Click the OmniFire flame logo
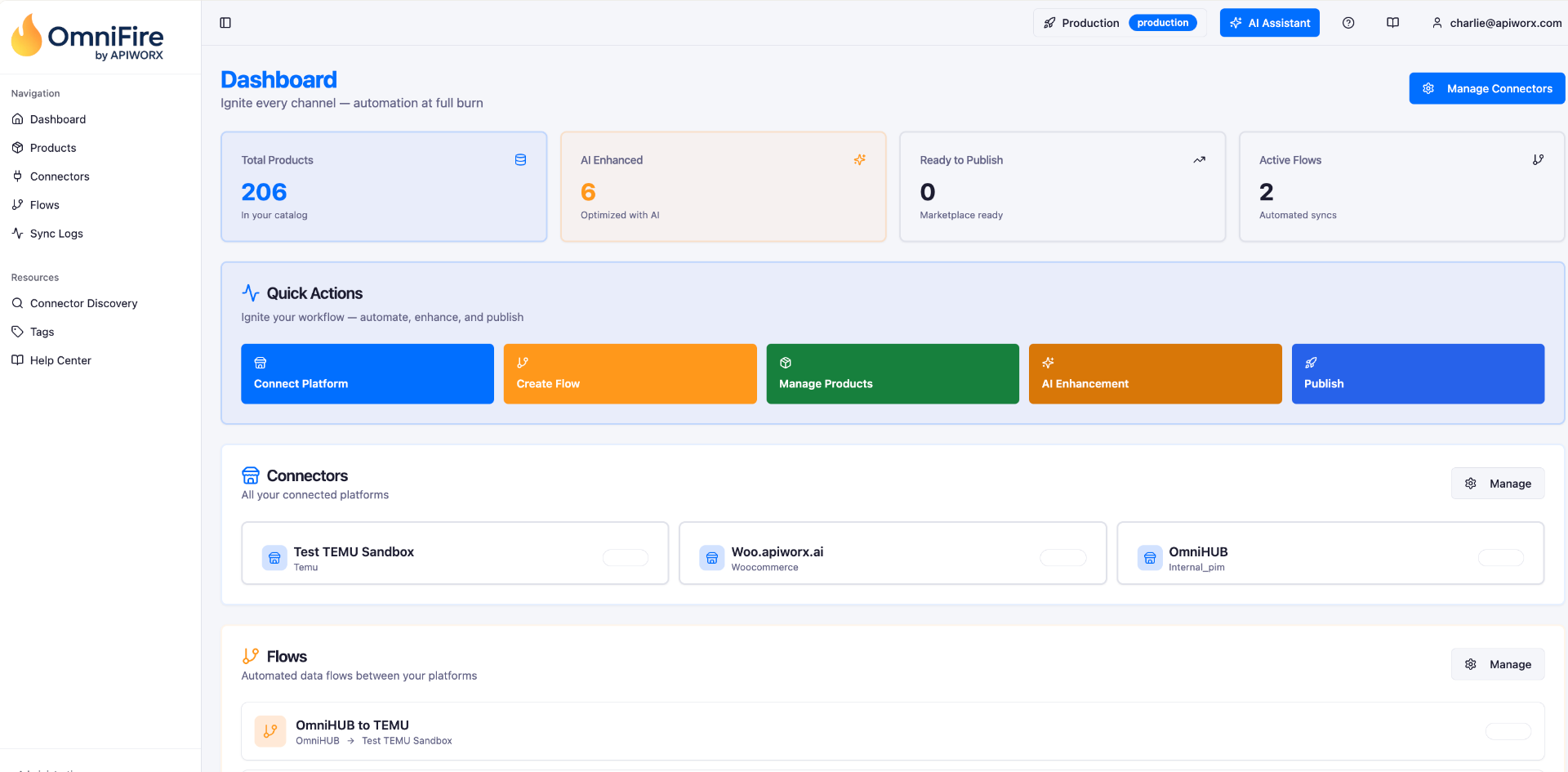Viewport: 1568px width, 772px height. click(27, 36)
